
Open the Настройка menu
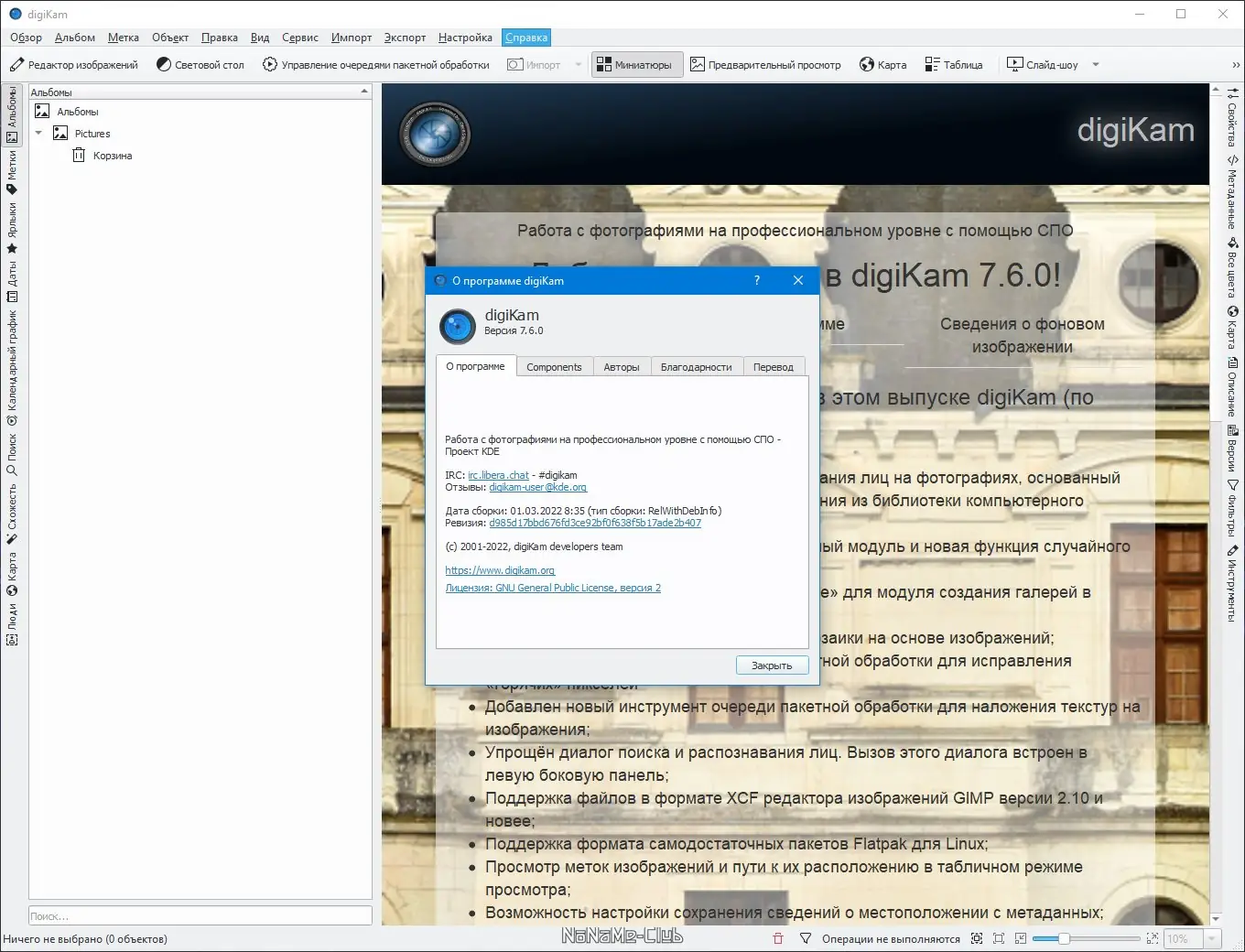point(465,38)
